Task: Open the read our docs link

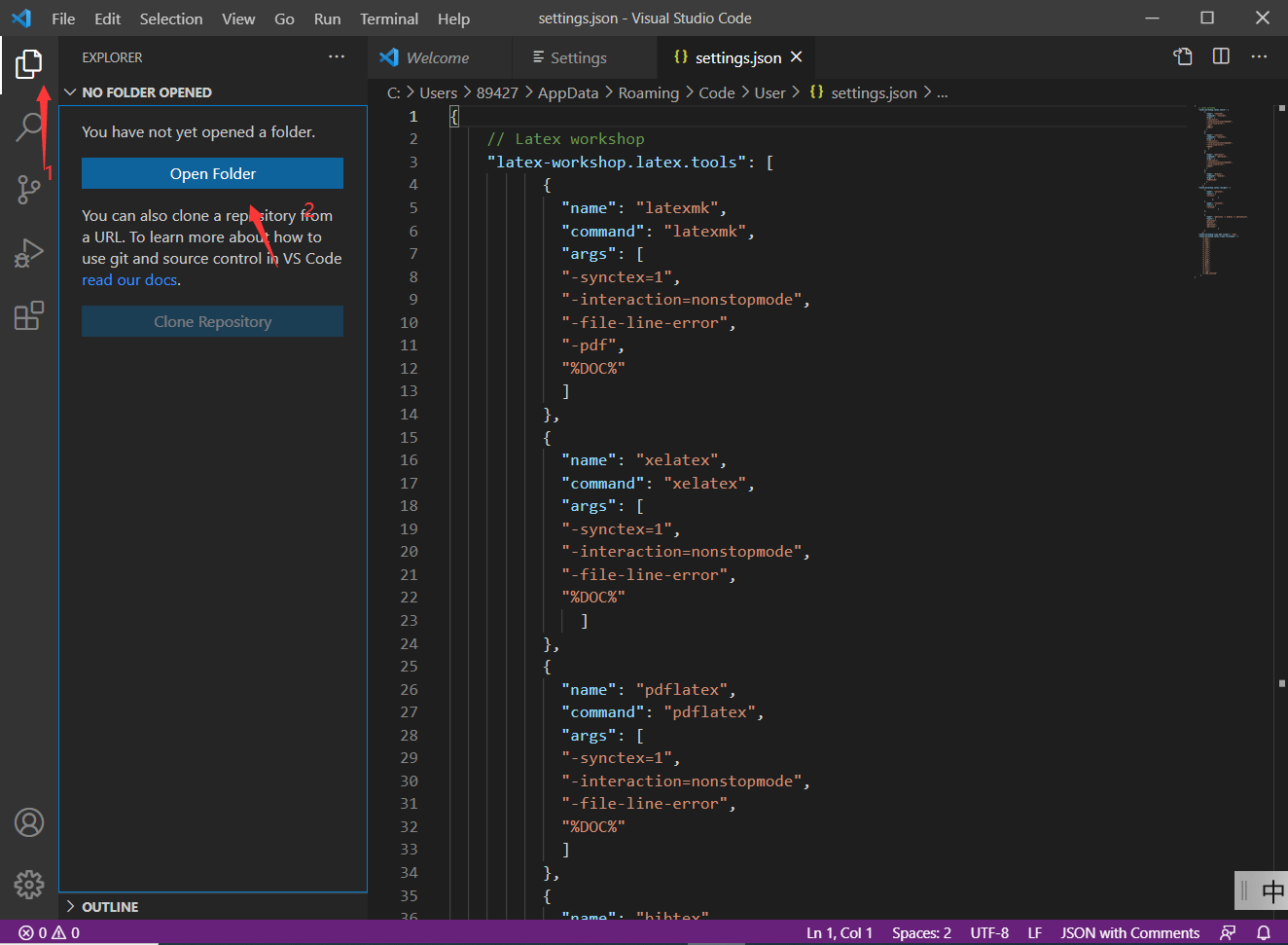Action: tap(128, 279)
